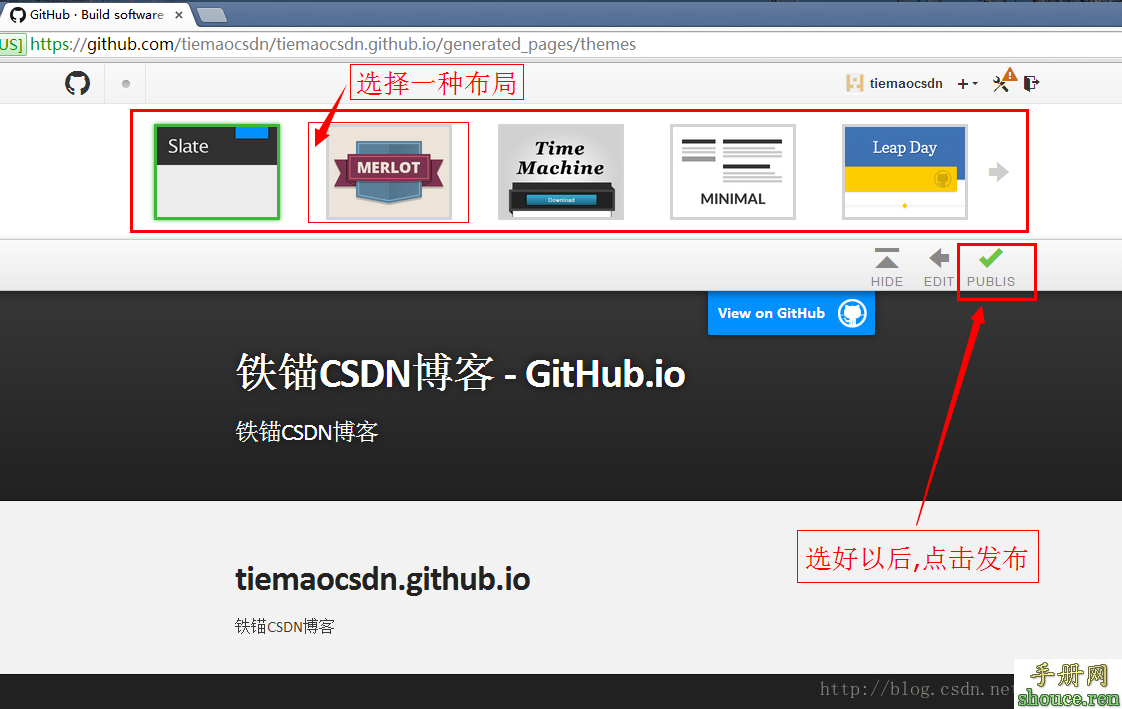Click the tiemaocsdn avatar image

coord(854,83)
